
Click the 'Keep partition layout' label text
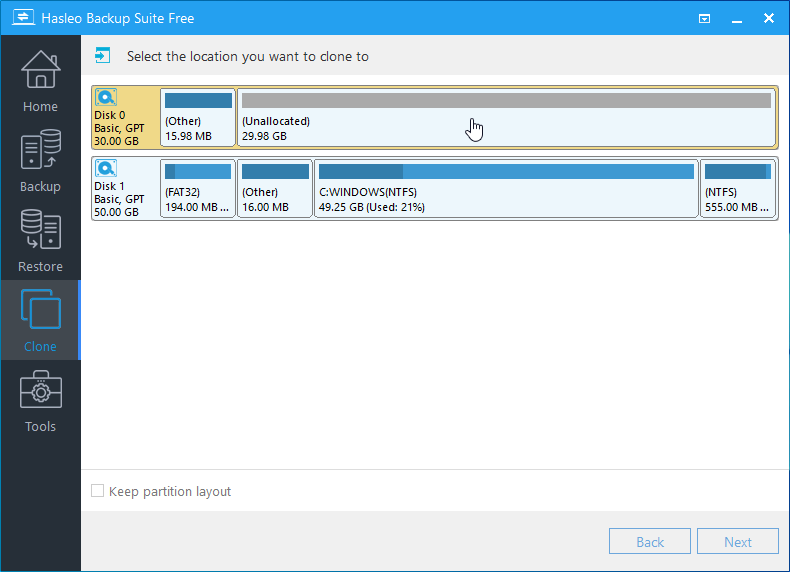(170, 491)
